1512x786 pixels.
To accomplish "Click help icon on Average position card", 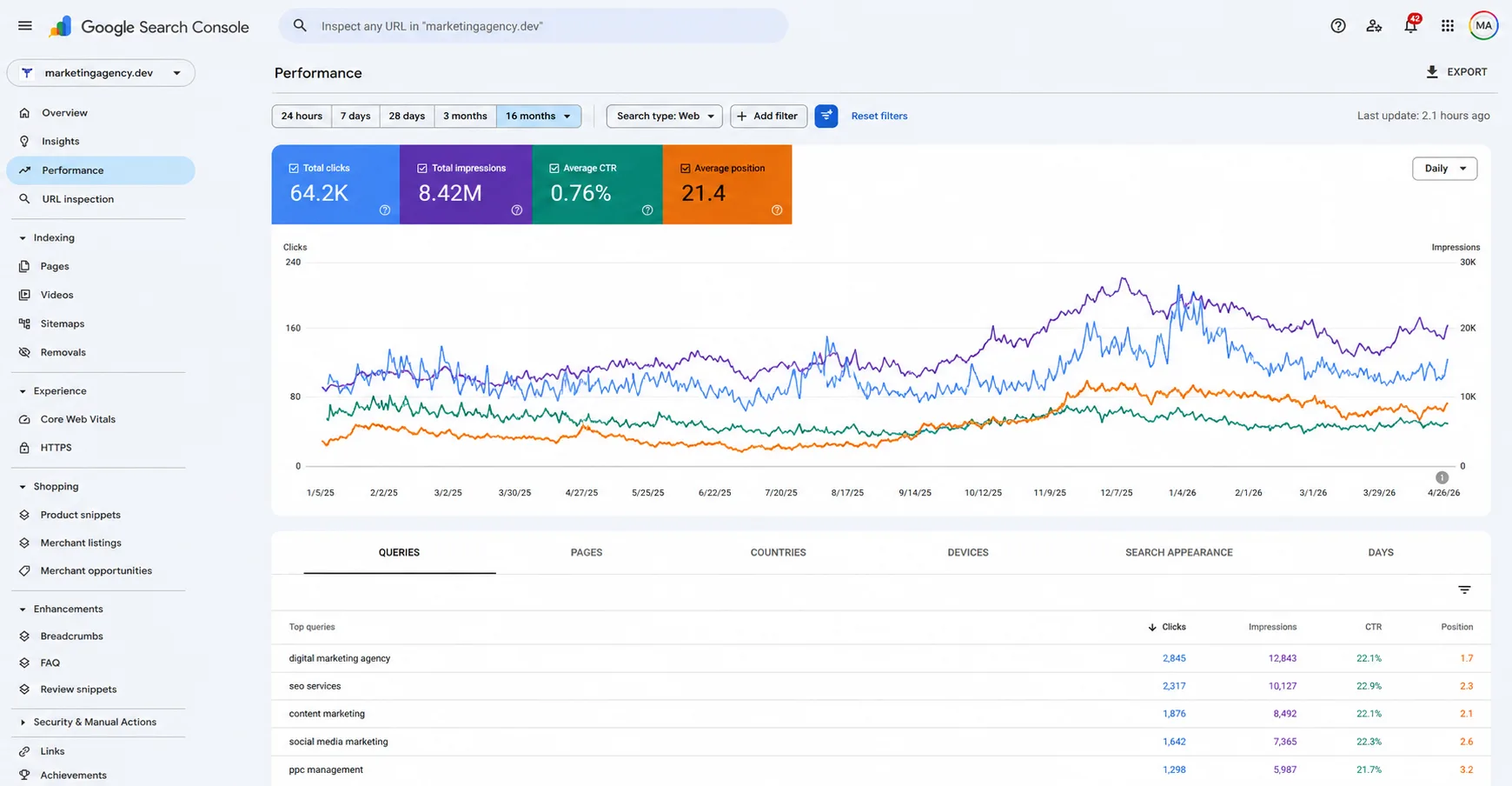I will 777,210.
